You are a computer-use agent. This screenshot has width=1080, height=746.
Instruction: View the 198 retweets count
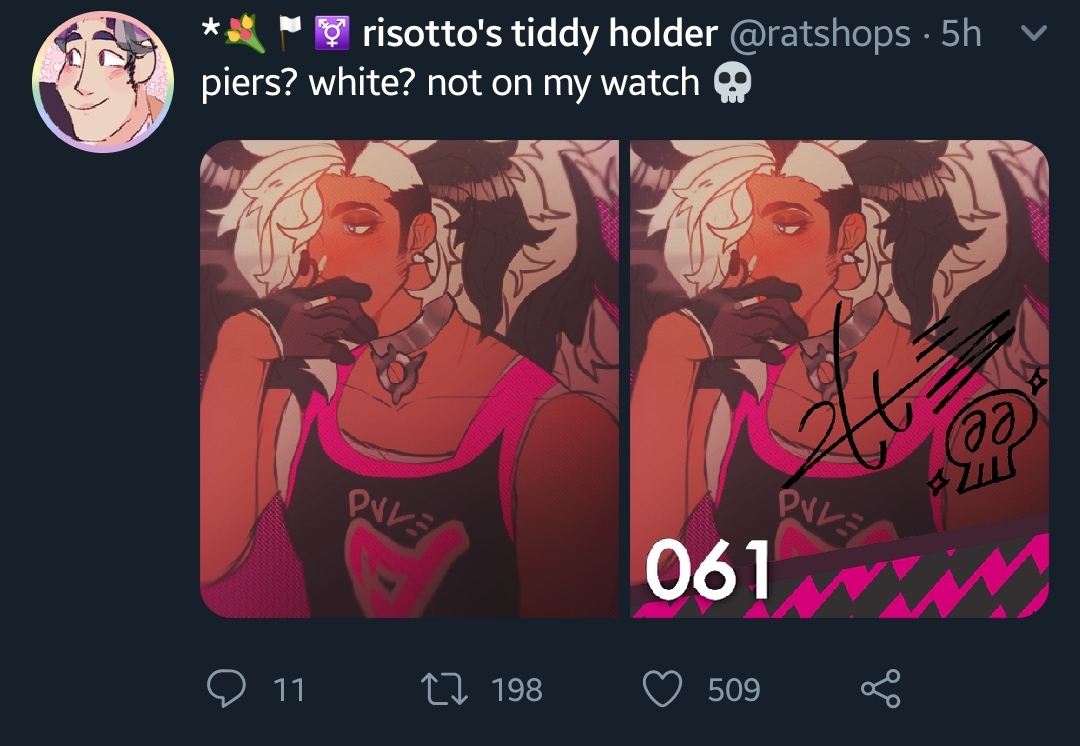517,690
